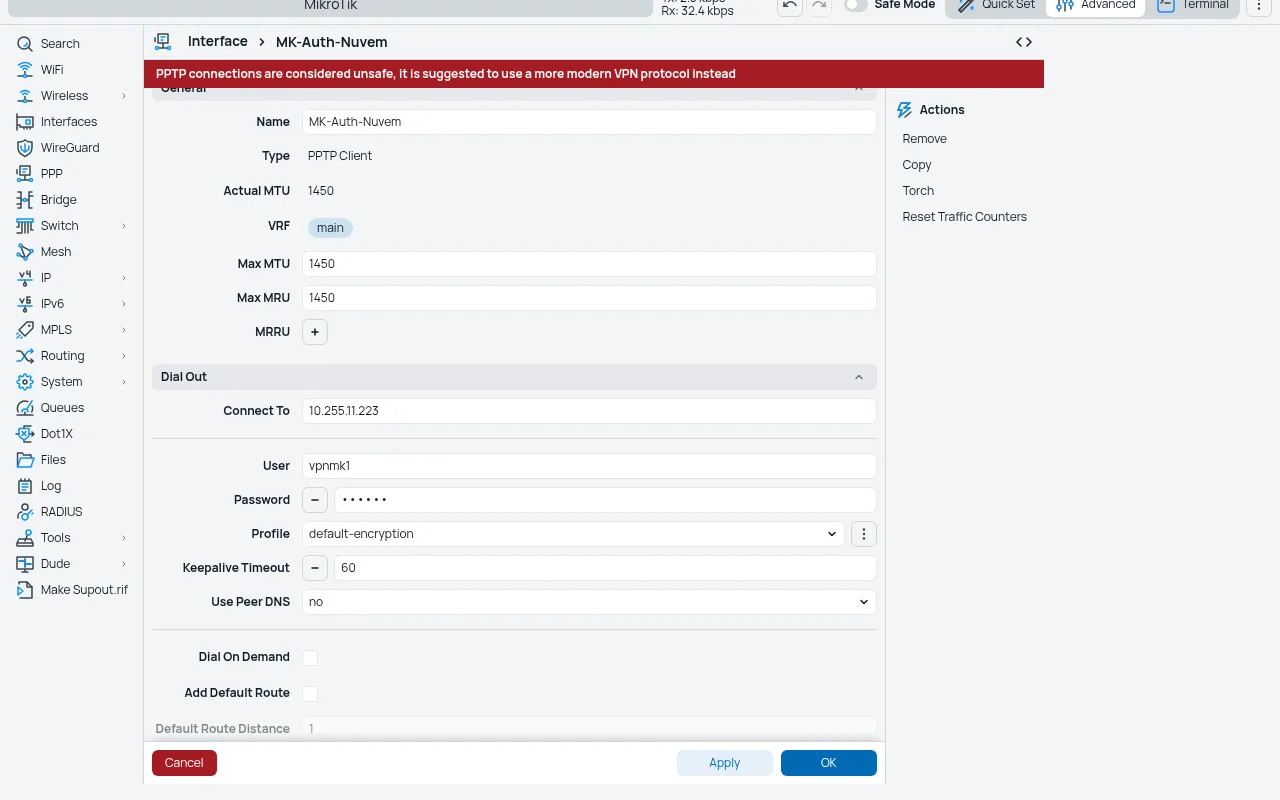Viewport: 1280px width, 800px height.
Task: Expand the MPLS submenu arrow
Action: pos(124,330)
